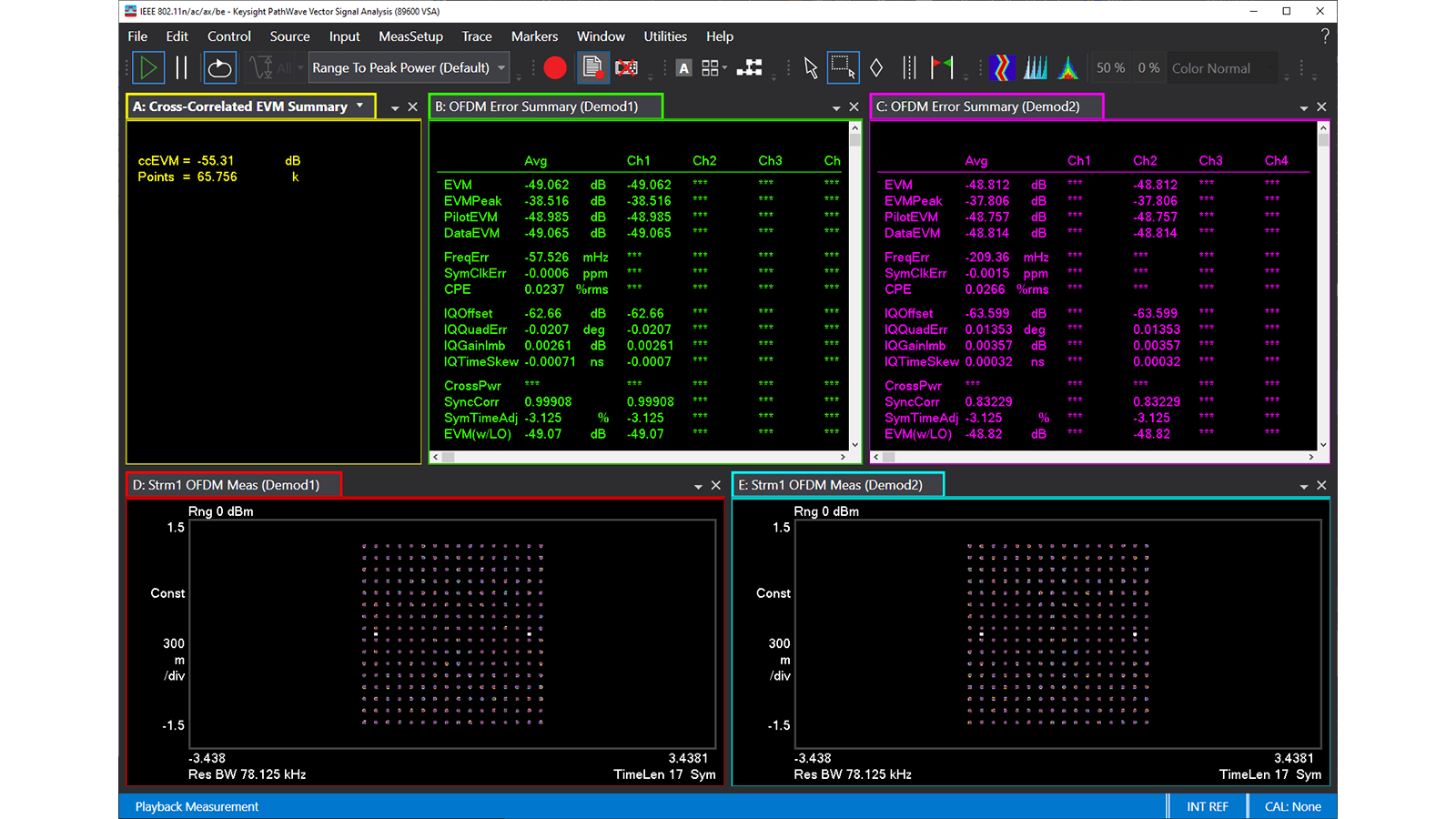Click the 50% trace transparency control

(x=1110, y=67)
